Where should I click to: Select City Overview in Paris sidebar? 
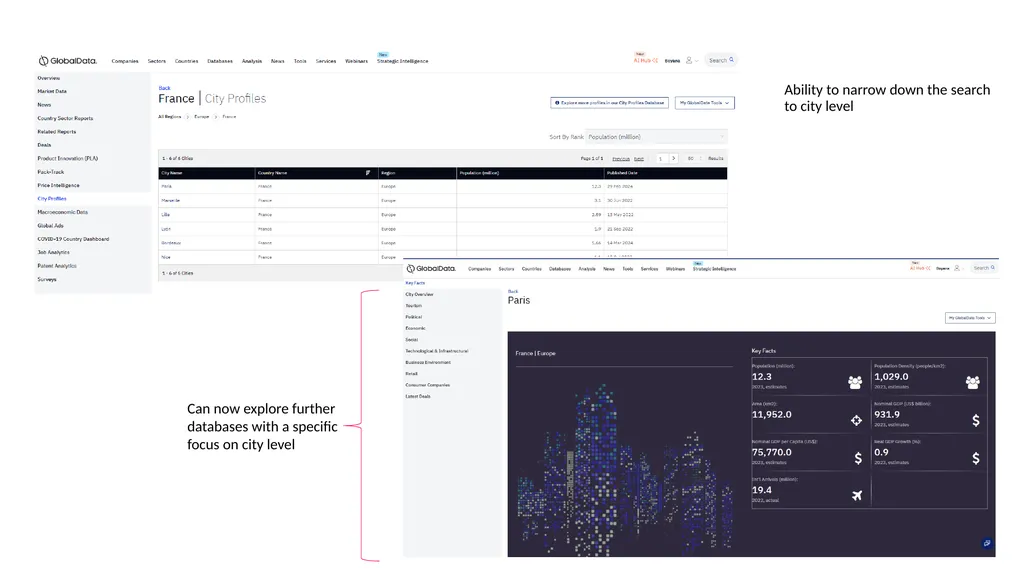(x=419, y=294)
